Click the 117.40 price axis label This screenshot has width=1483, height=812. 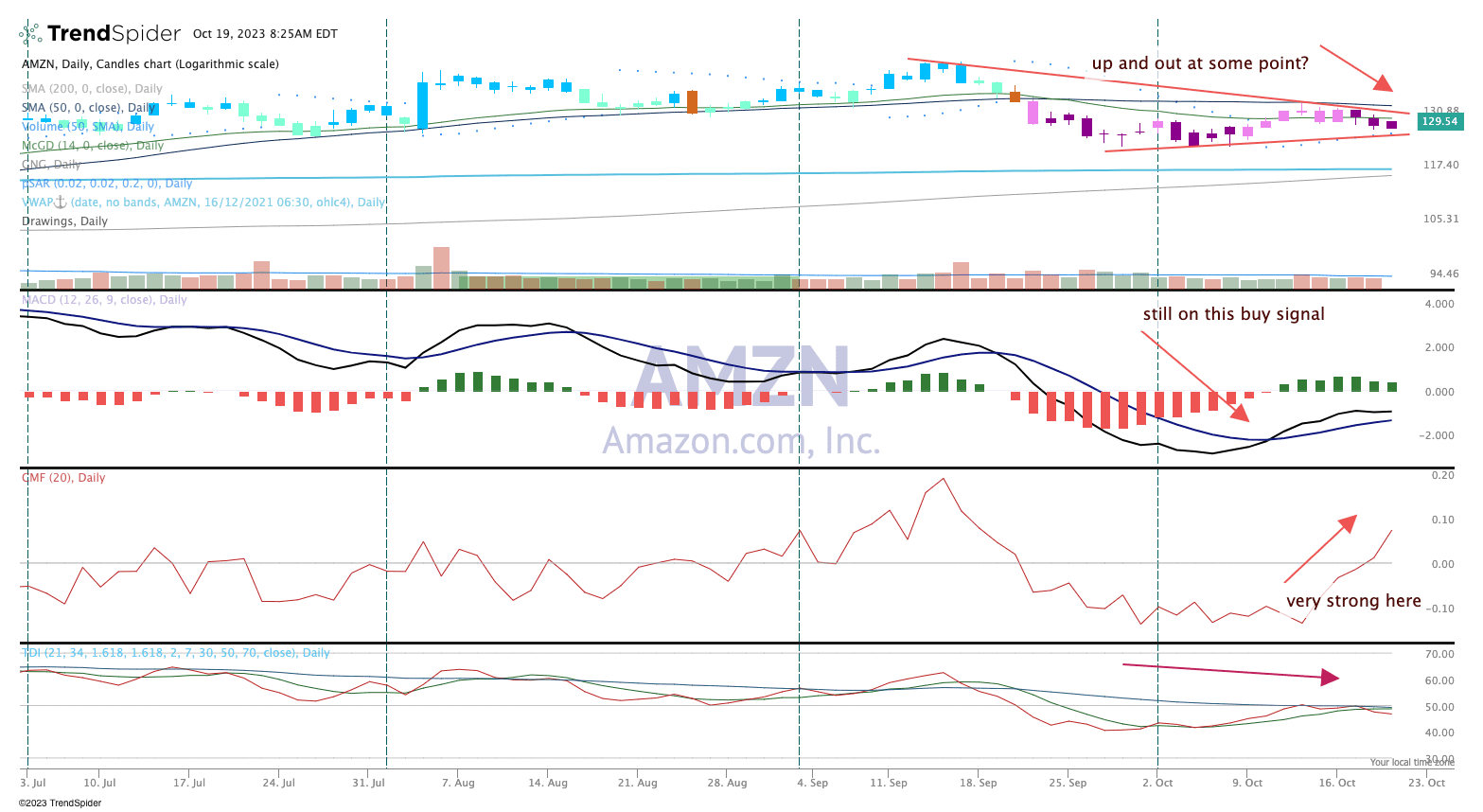1440,165
